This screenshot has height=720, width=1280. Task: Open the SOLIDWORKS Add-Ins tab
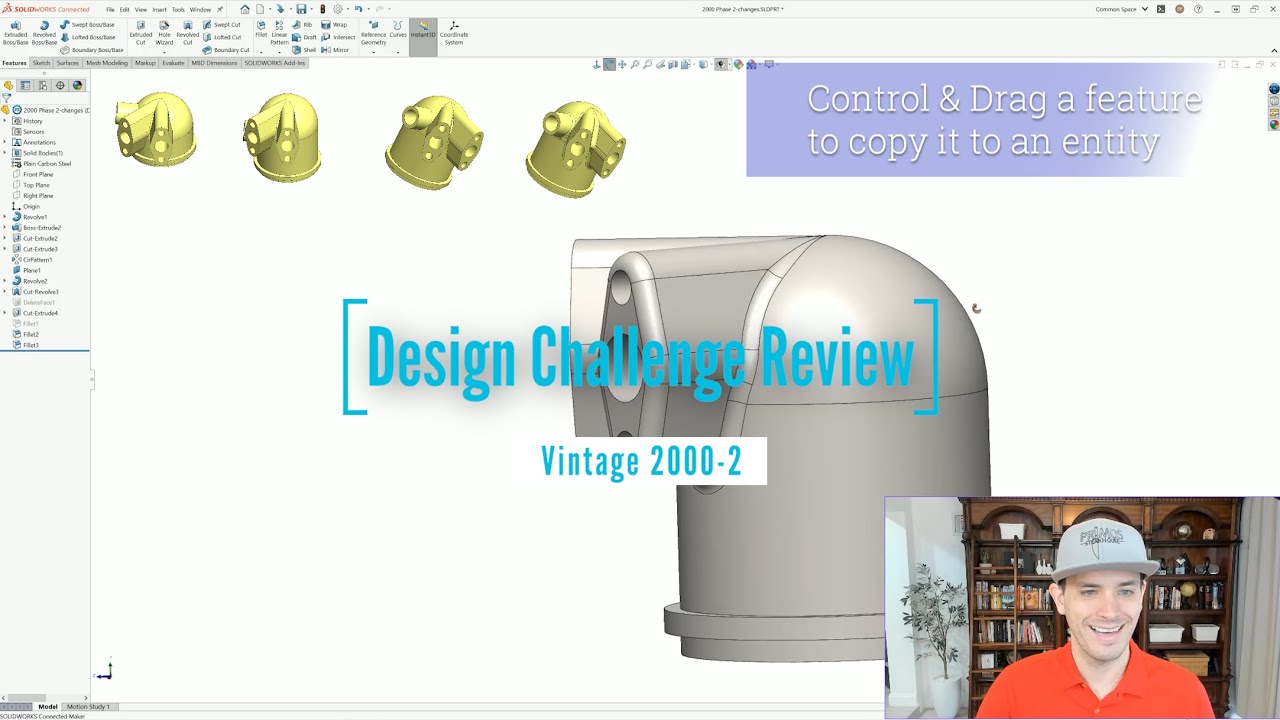pos(275,63)
